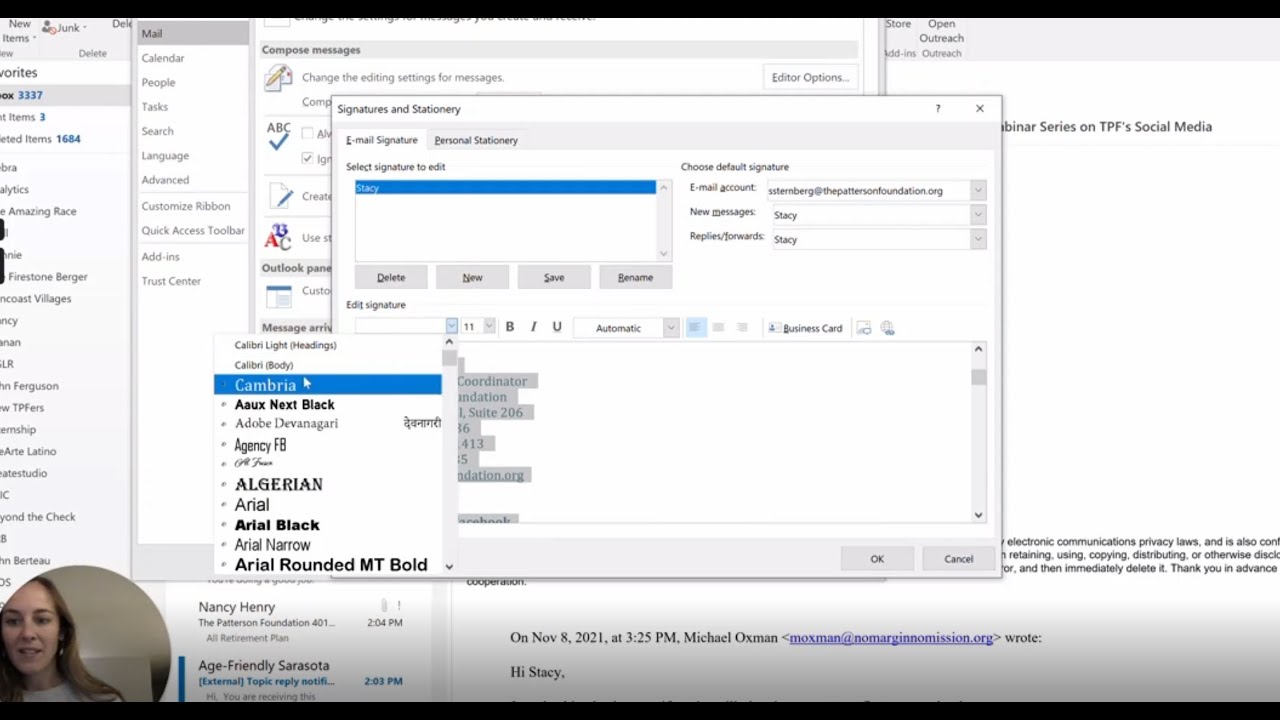The width and height of the screenshot is (1280, 720).
Task: Choose Arial Black font
Action: [x=328, y=525]
